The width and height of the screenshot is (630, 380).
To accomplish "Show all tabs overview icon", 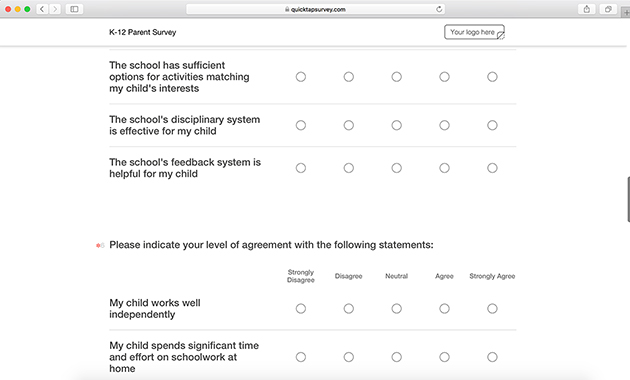I will 608,9.
